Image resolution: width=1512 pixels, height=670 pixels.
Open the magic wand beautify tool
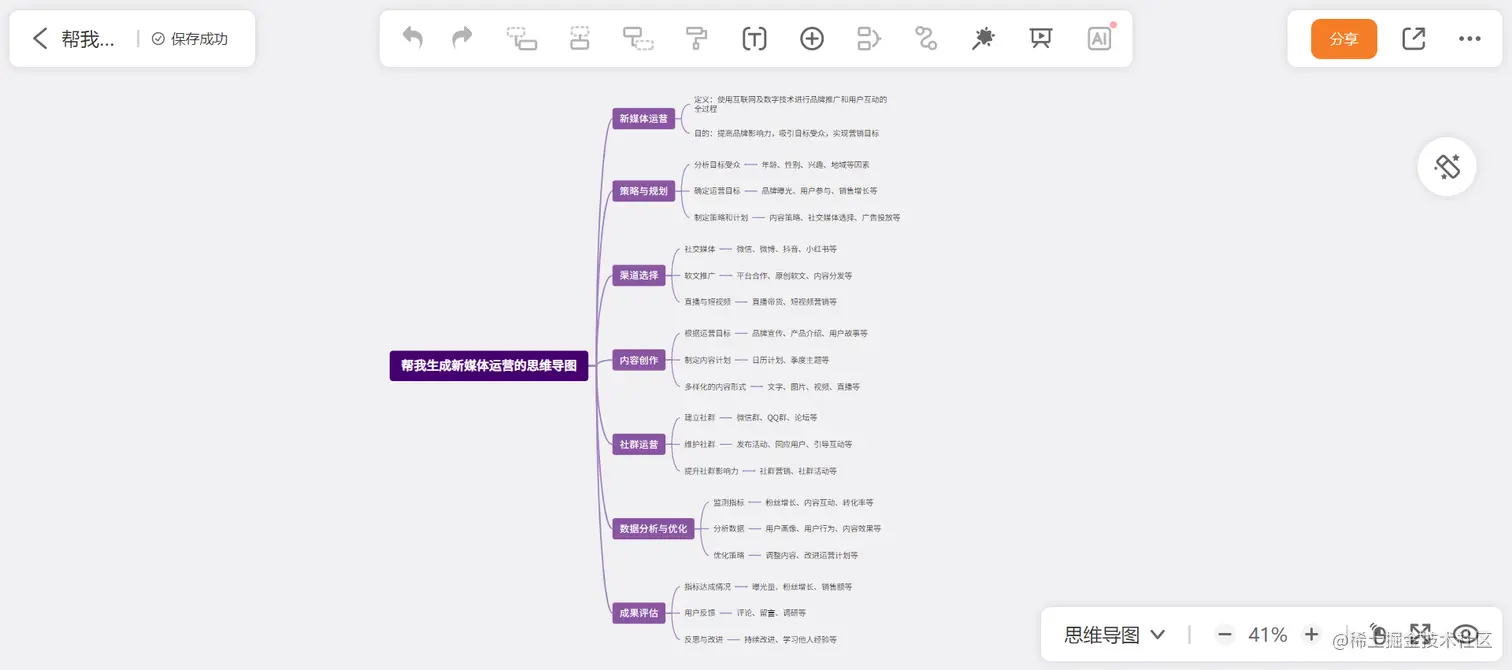(x=983, y=39)
